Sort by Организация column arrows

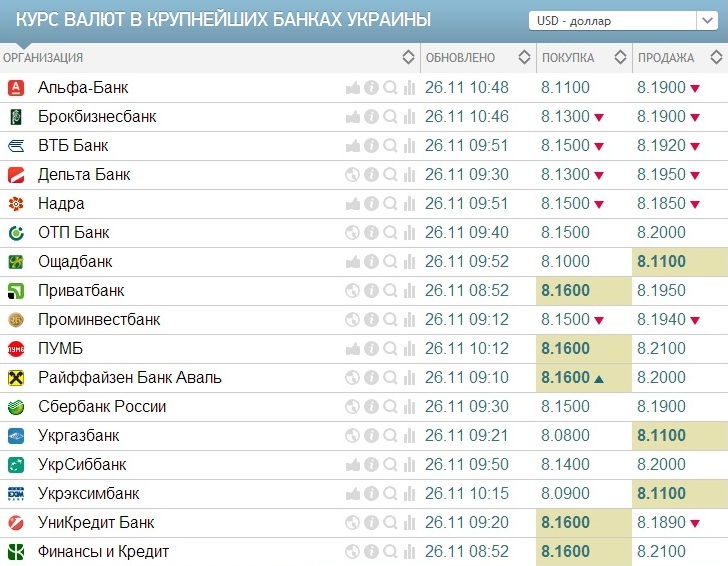[408, 57]
